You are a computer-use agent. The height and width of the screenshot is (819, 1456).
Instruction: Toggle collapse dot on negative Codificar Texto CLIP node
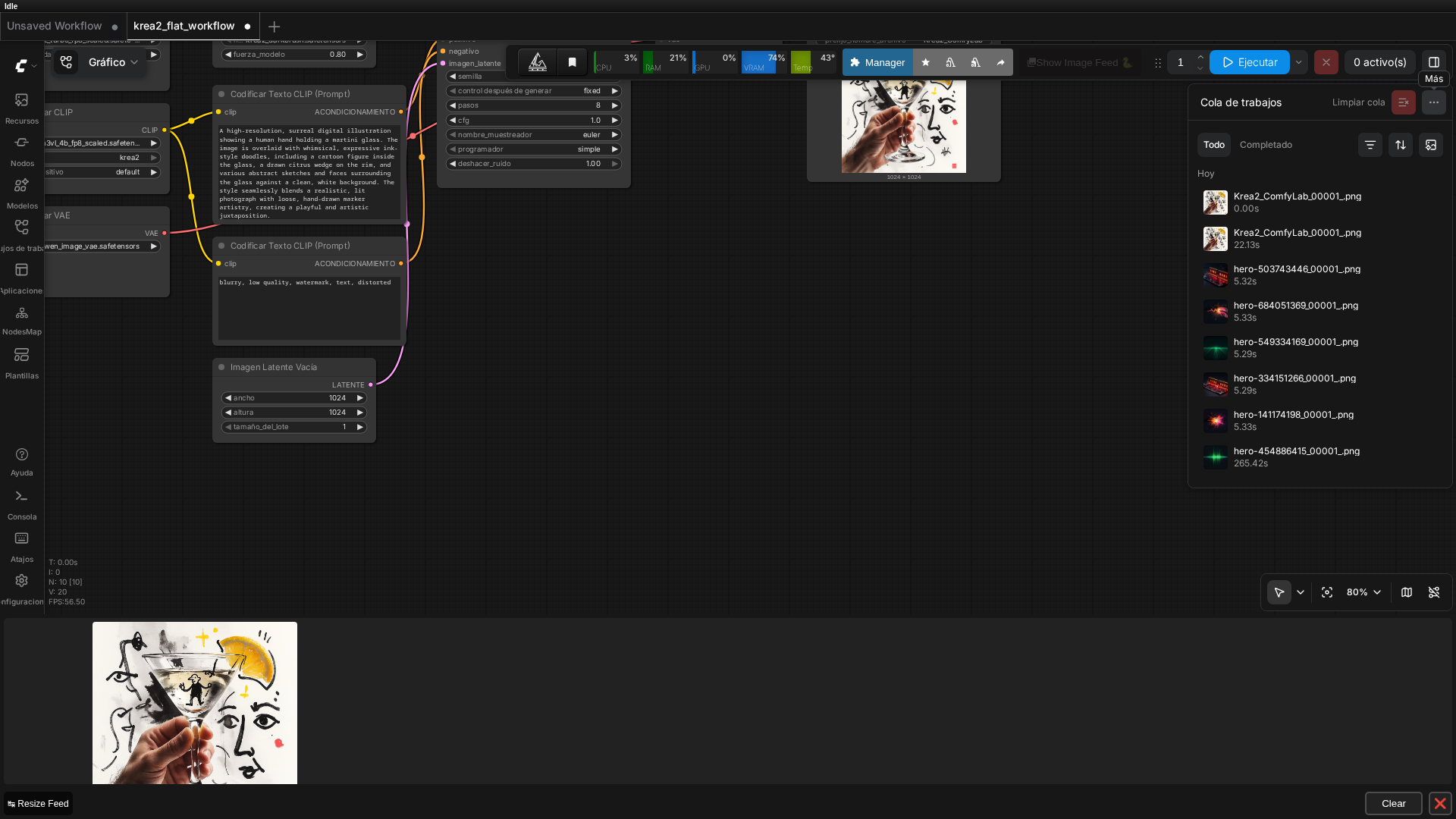pyautogui.click(x=221, y=246)
